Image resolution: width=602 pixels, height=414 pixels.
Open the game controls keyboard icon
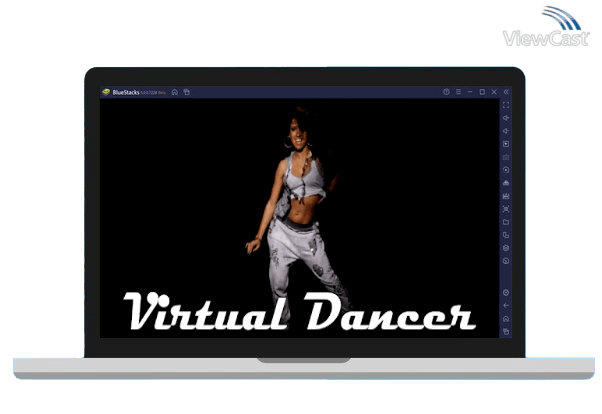(506, 157)
